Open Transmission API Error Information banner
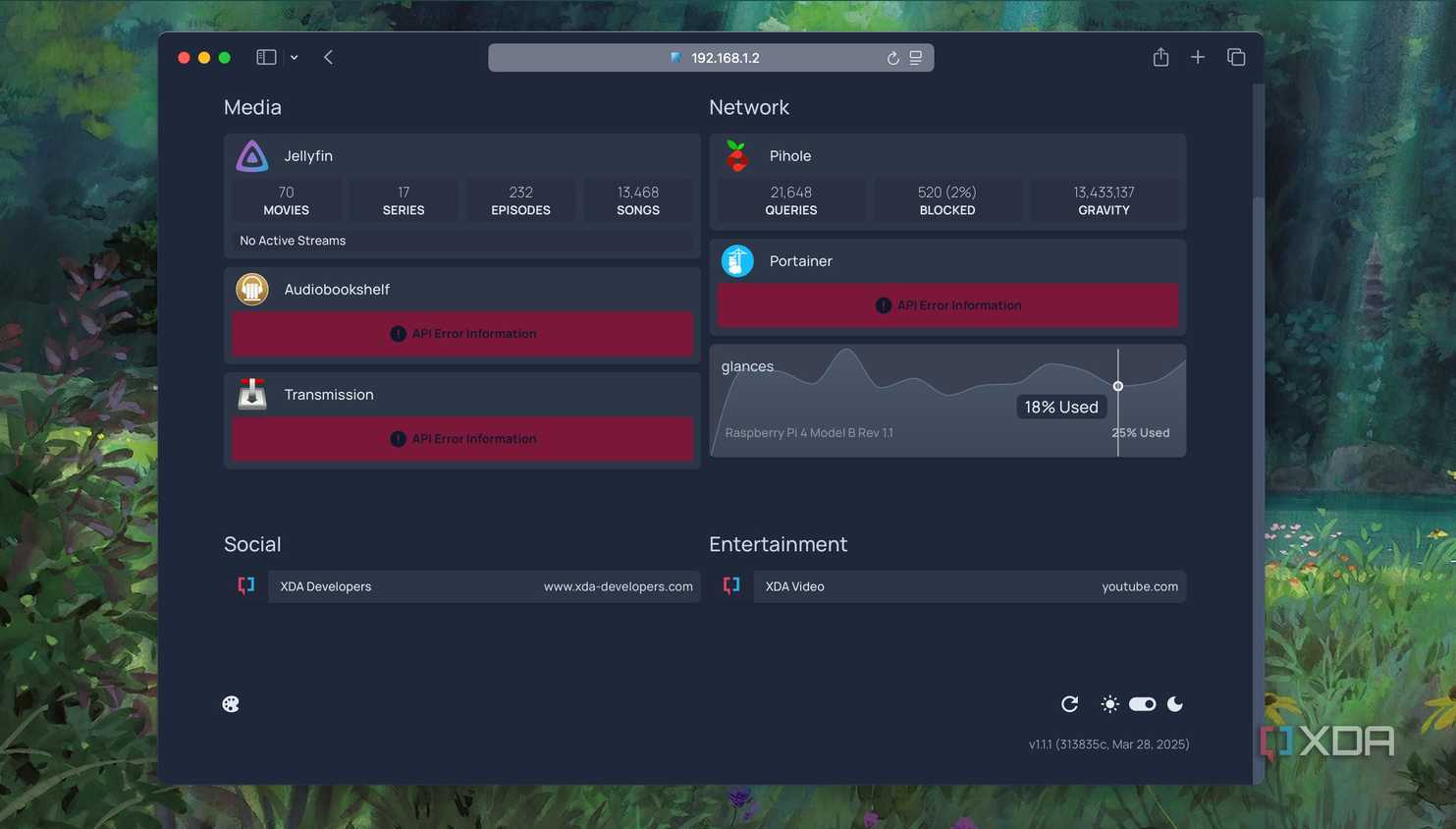 (462, 439)
